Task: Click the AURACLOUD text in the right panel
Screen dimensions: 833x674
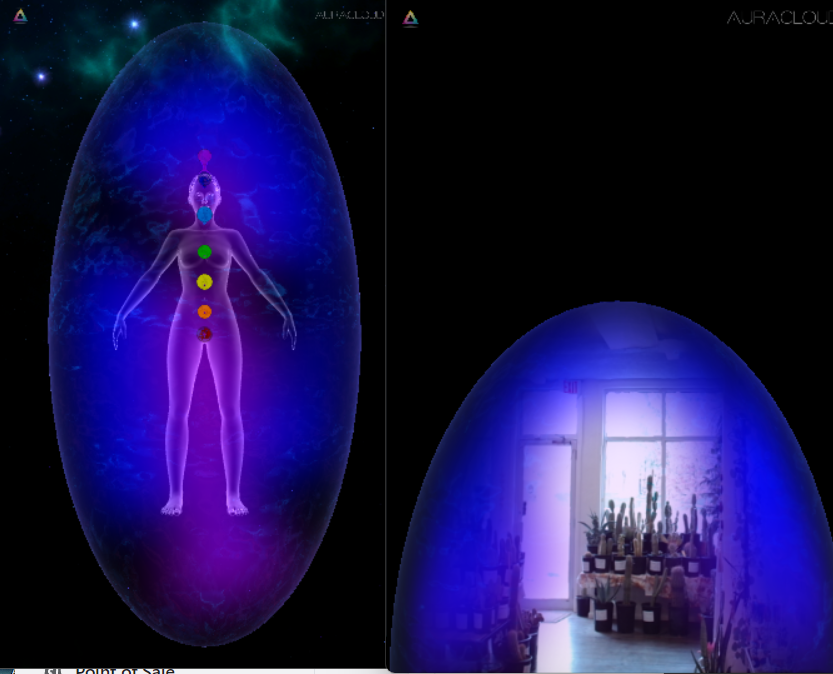Action: click(x=778, y=18)
